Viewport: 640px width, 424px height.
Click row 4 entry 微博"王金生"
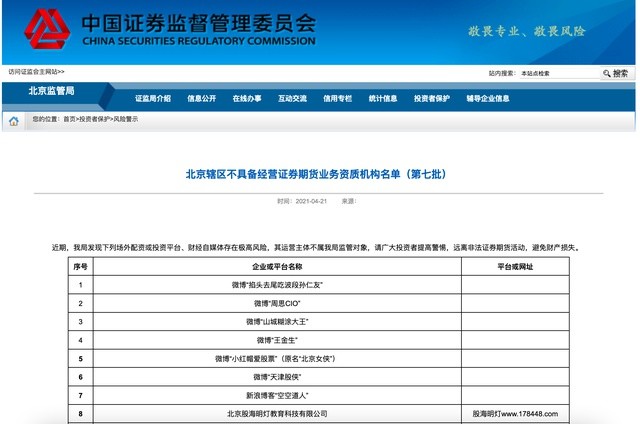pos(277,340)
